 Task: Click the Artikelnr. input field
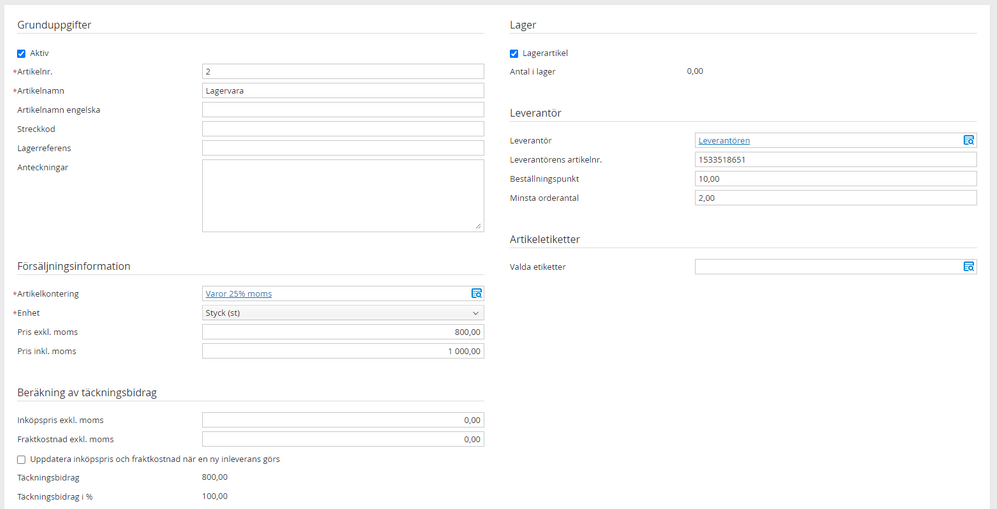pos(343,72)
